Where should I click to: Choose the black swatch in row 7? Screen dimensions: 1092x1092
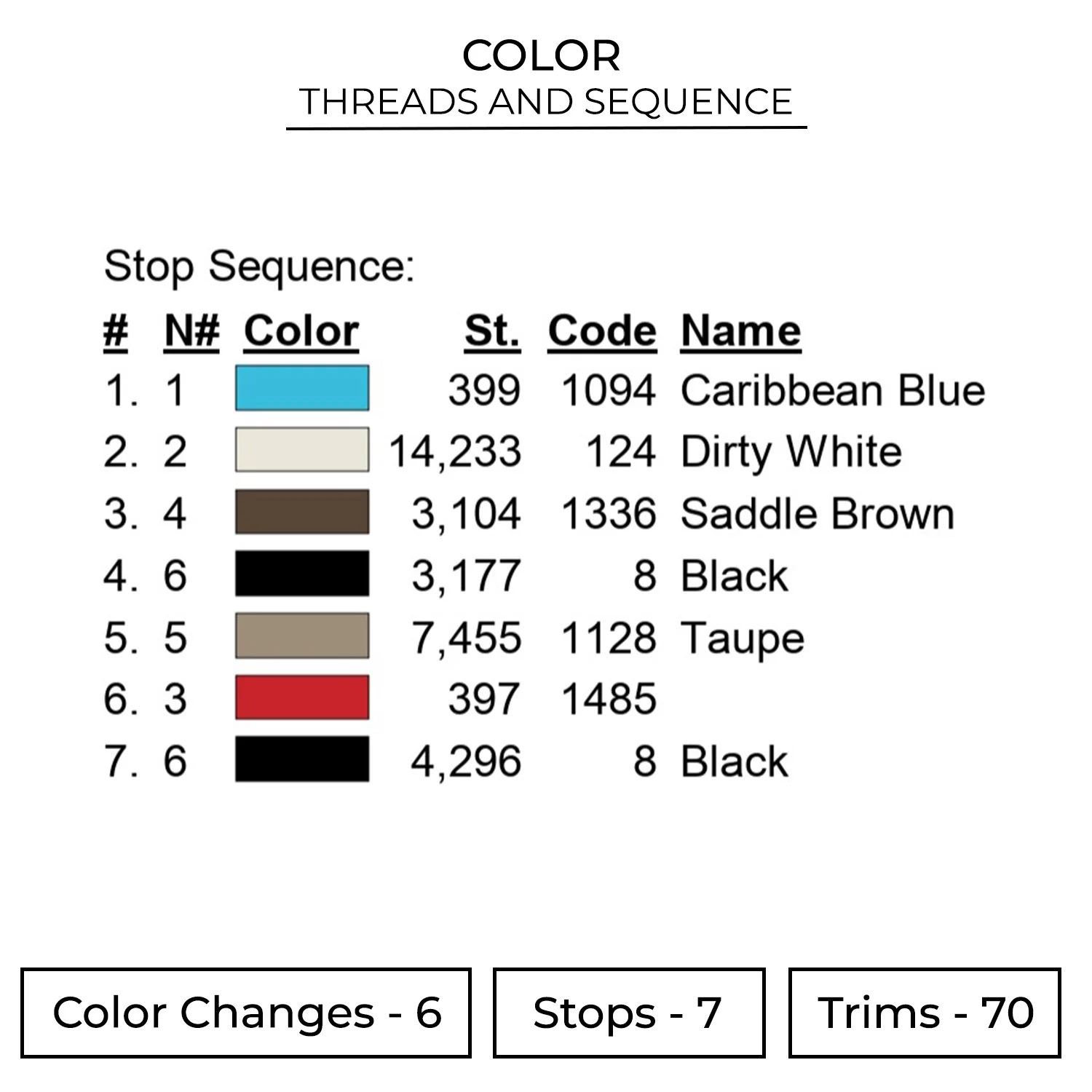301,760
